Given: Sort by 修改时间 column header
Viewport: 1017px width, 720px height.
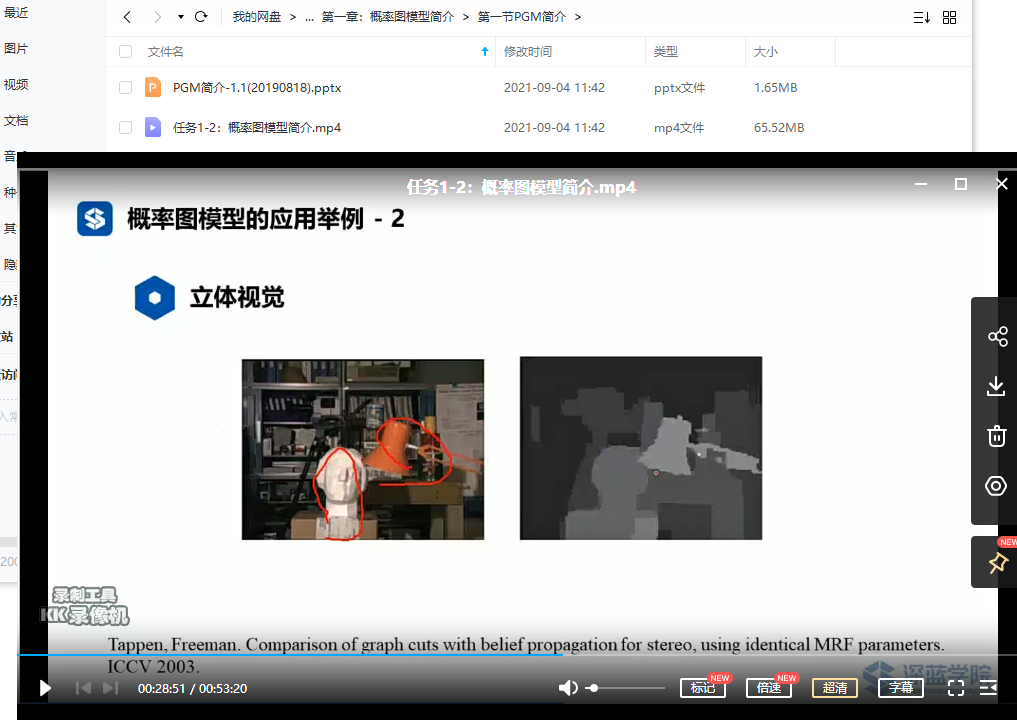Looking at the screenshot, I should [528, 52].
